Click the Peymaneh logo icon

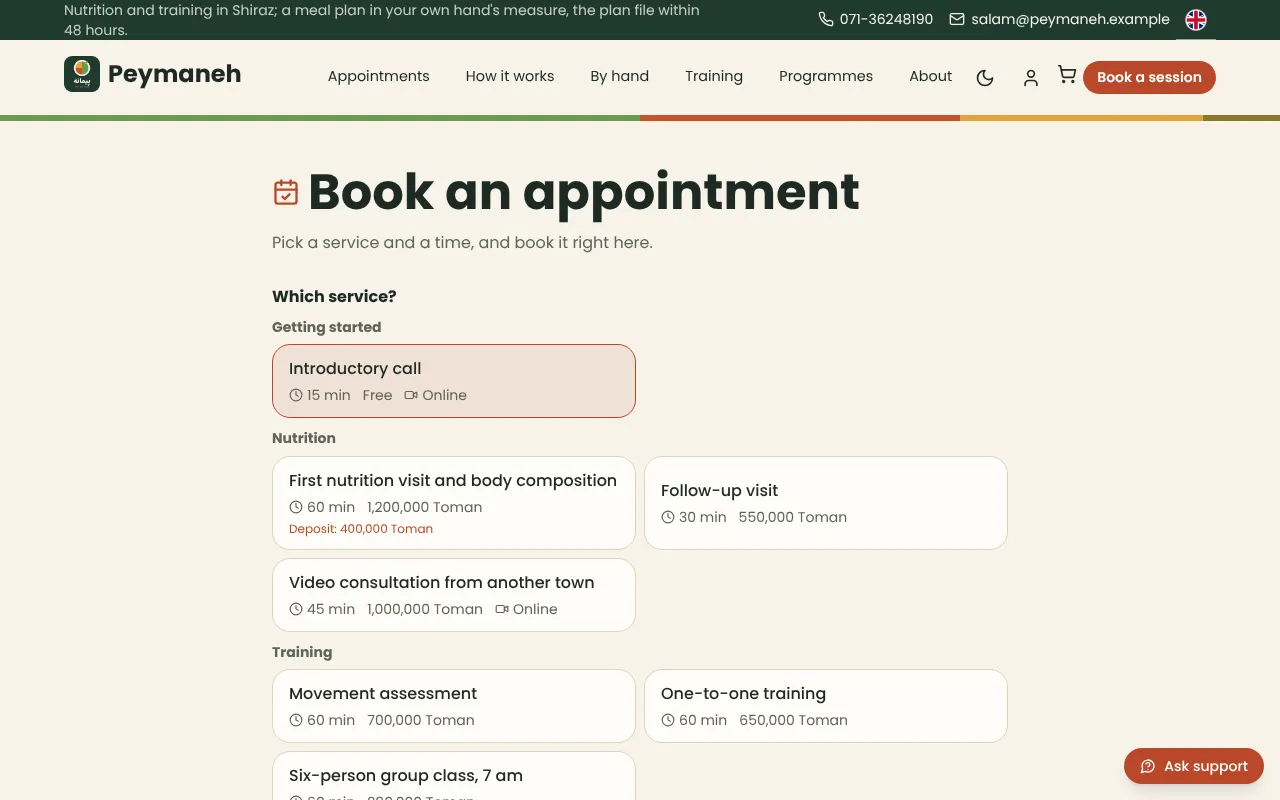point(82,74)
